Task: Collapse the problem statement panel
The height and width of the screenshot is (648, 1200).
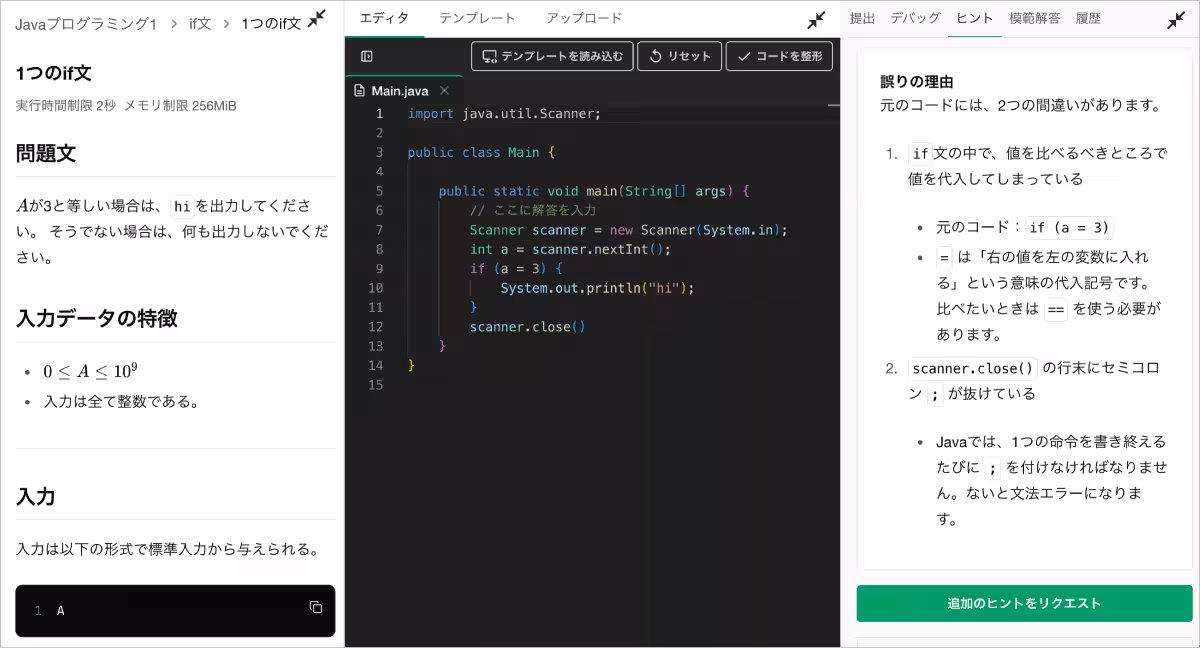Action: [x=317, y=18]
